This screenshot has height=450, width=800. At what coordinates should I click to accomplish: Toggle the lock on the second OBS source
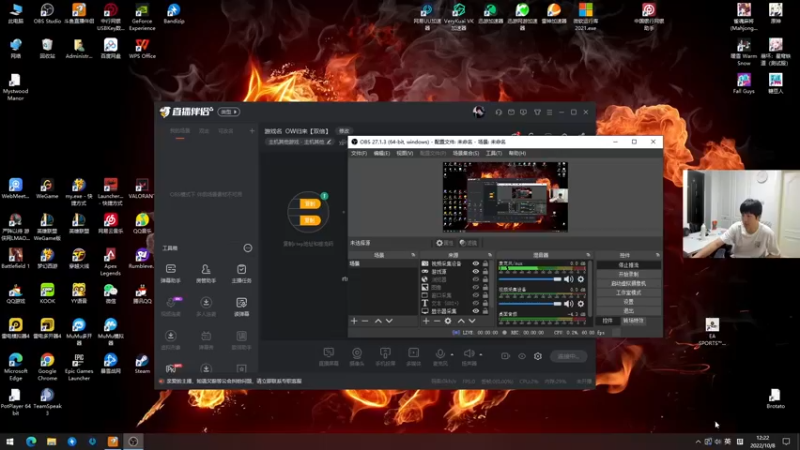pyautogui.click(x=485, y=272)
